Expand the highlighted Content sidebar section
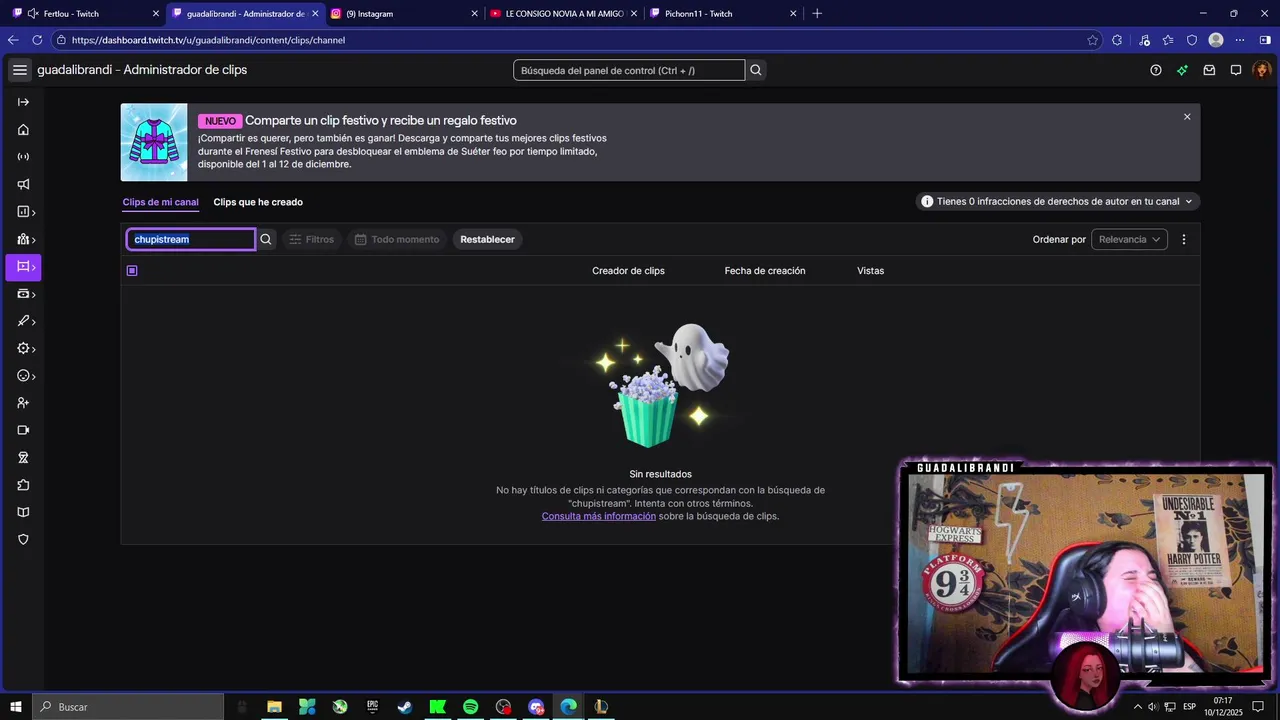 pyautogui.click(x=23, y=267)
